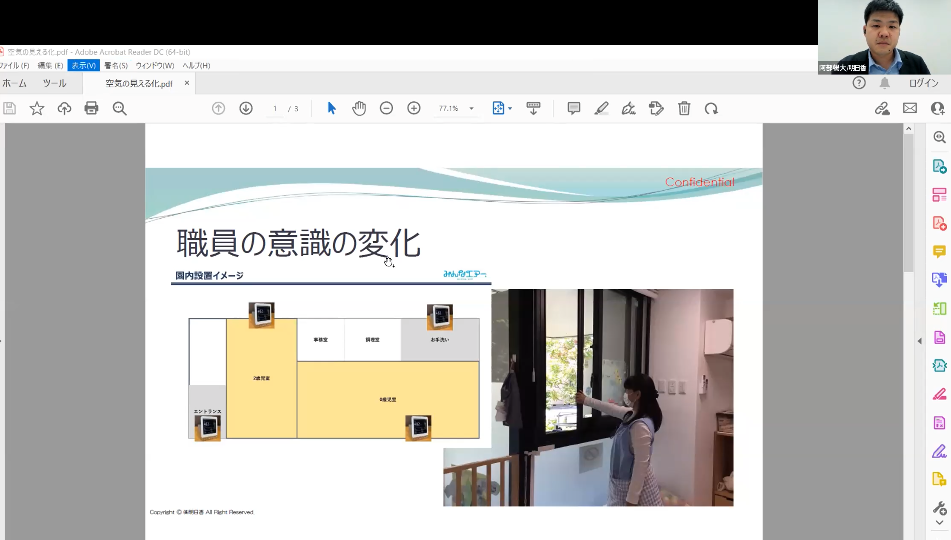Click the slide title 職員の意識の変化

298,243
